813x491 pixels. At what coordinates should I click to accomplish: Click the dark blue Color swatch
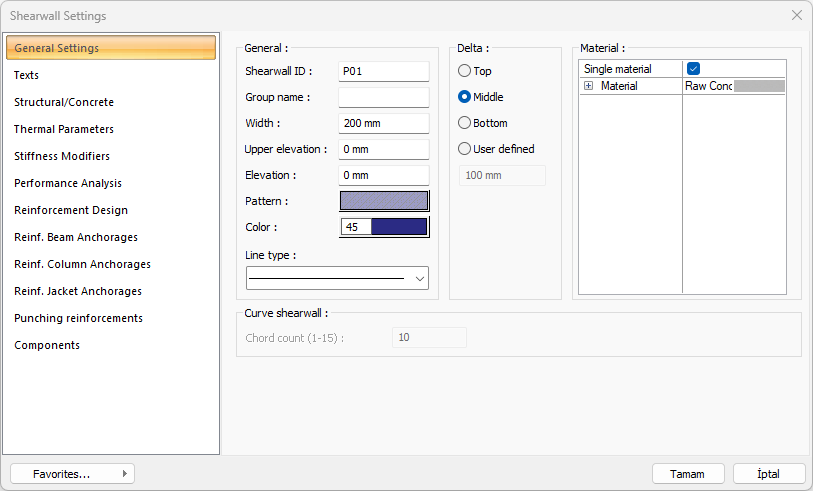398,227
